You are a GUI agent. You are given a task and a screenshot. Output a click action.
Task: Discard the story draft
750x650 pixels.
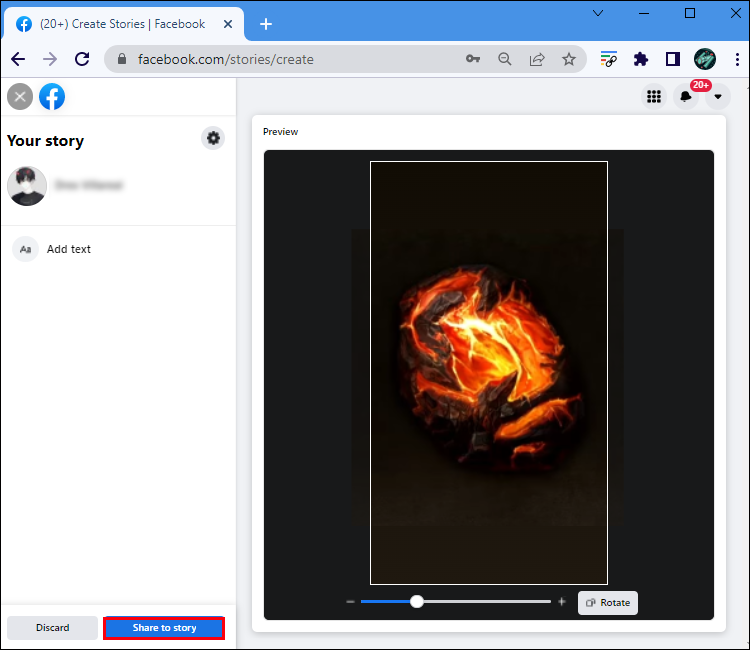pos(53,628)
